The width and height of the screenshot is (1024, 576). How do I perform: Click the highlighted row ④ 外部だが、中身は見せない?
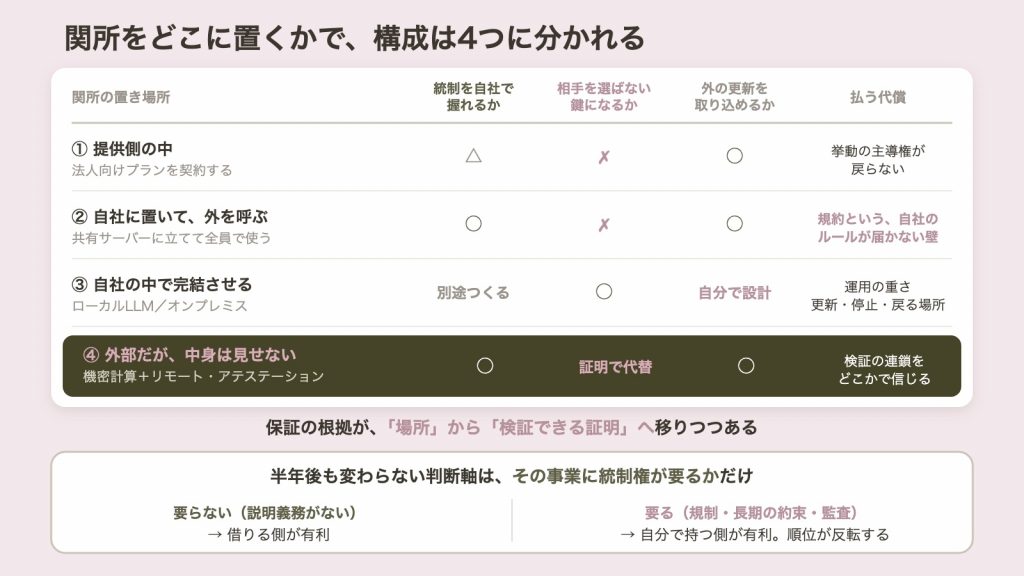click(512, 366)
